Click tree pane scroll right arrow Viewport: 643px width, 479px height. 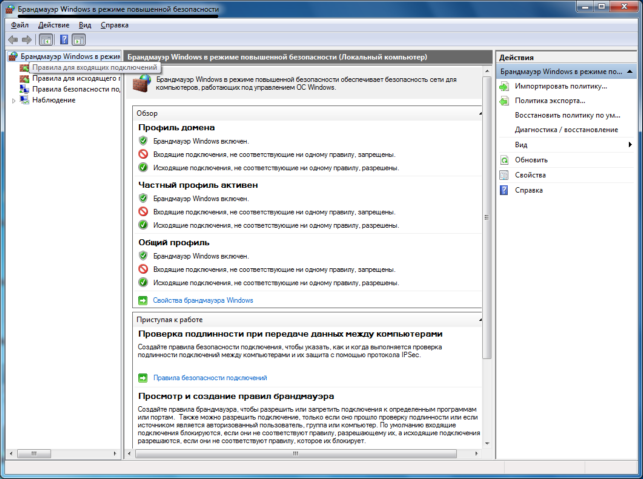click(x=115, y=453)
